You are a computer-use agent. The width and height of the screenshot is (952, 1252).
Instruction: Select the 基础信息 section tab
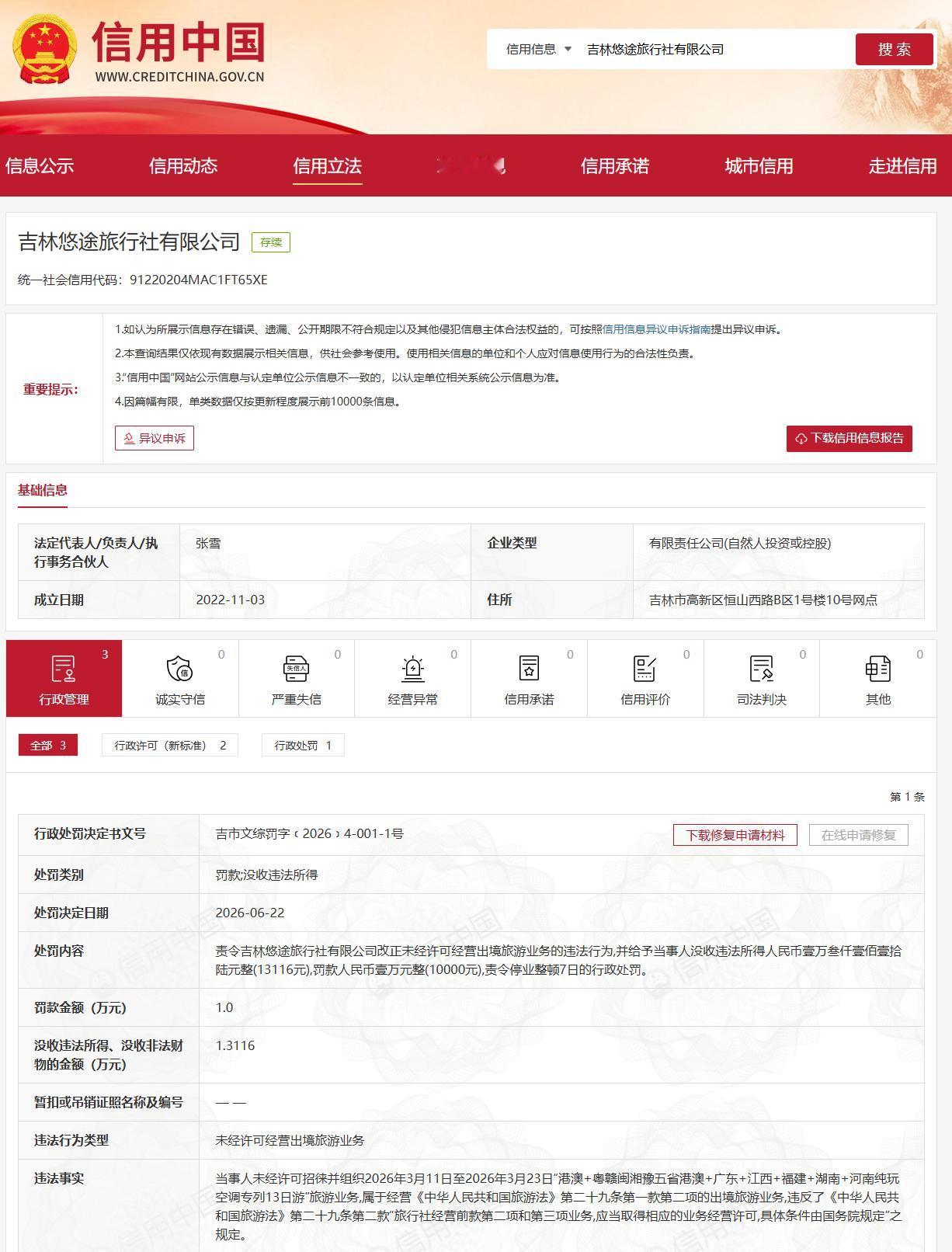point(43,490)
